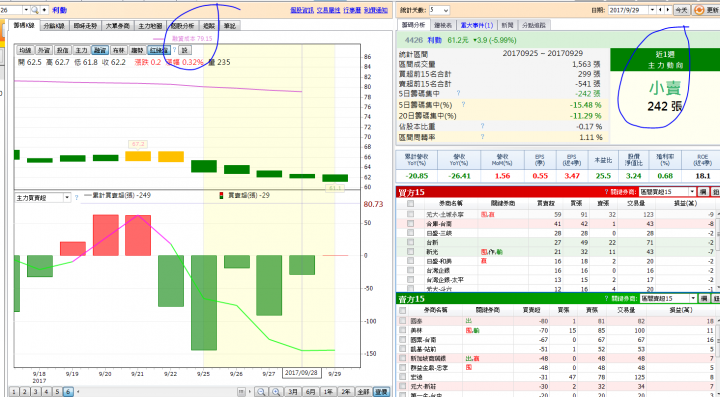Click the orange 更新 refresh icon

click(x=699, y=10)
